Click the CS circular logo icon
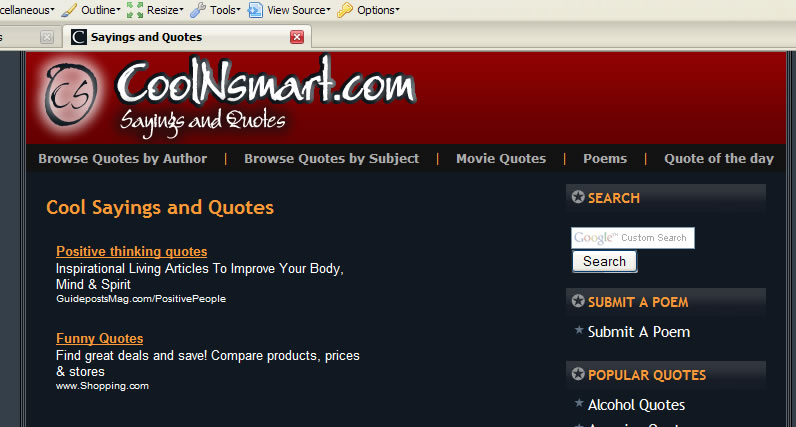The height and width of the screenshot is (427, 796). click(71, 94)
